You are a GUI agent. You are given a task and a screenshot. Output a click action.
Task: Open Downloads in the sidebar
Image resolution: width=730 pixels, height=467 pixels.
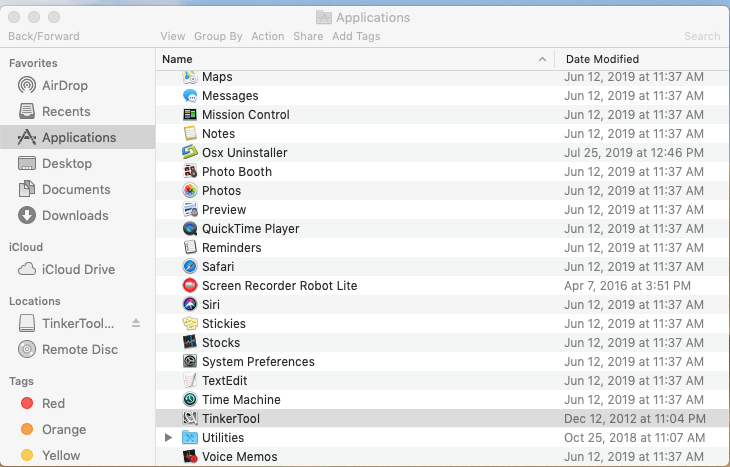[77, 216]
